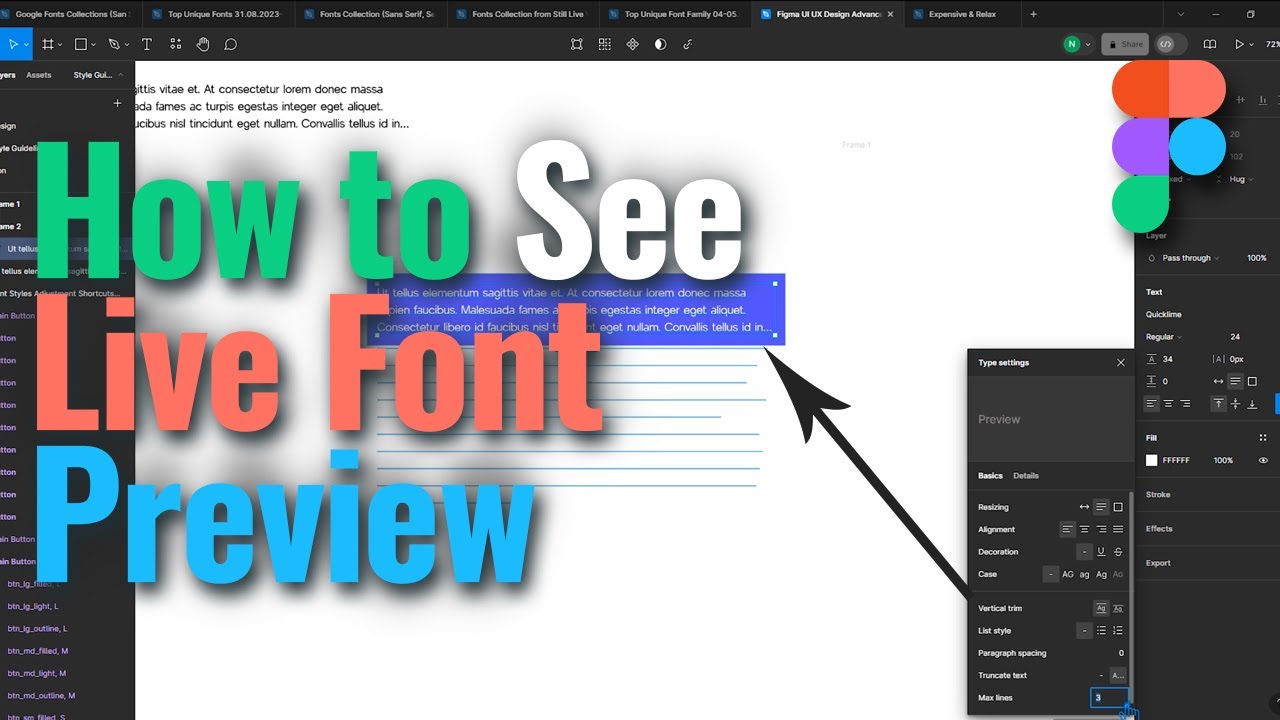
Task: Click the Max lines input field
Action: click(1110, 697)
